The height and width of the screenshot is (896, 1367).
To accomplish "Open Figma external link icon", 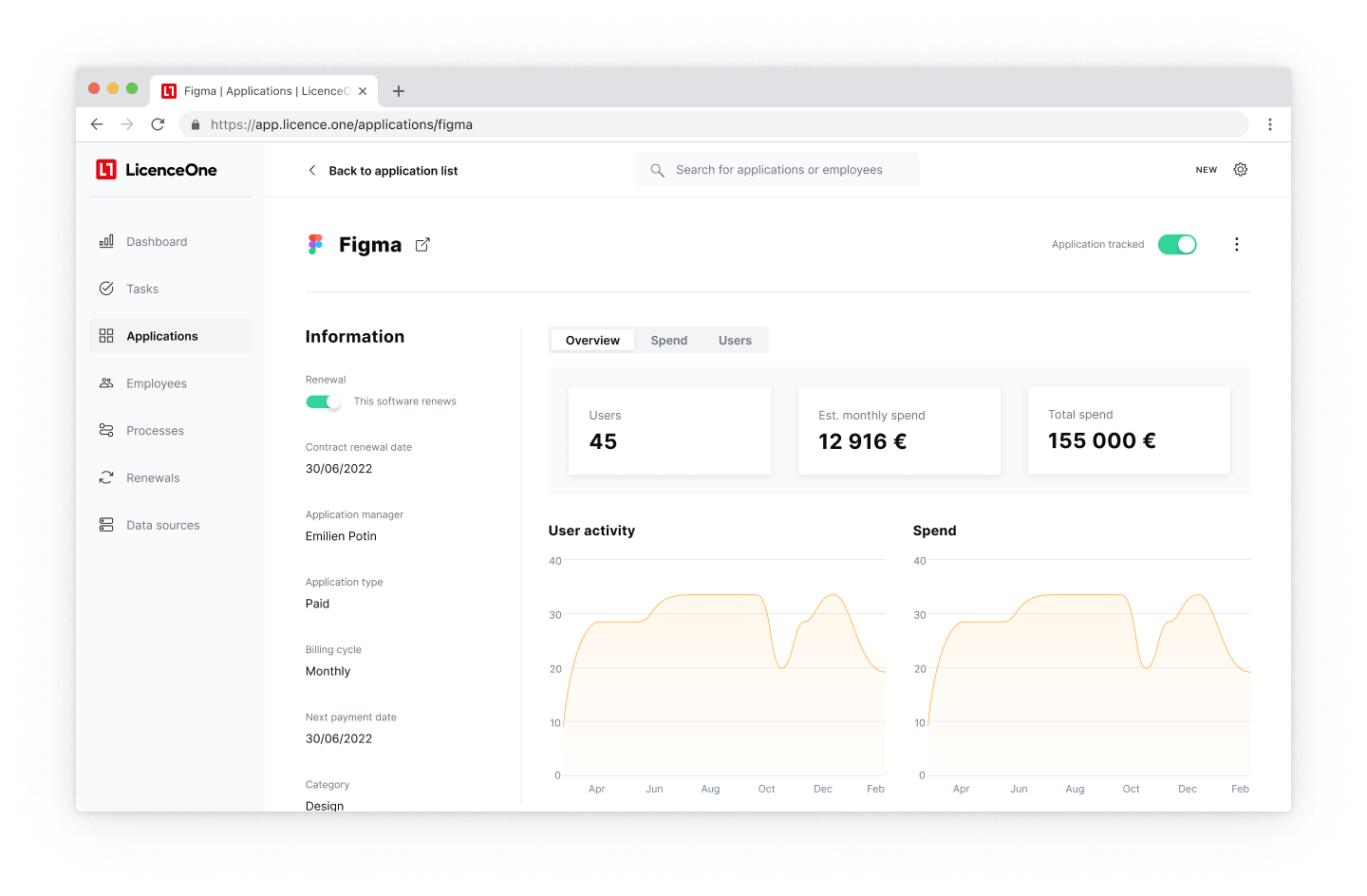I will tap(422, 245).
